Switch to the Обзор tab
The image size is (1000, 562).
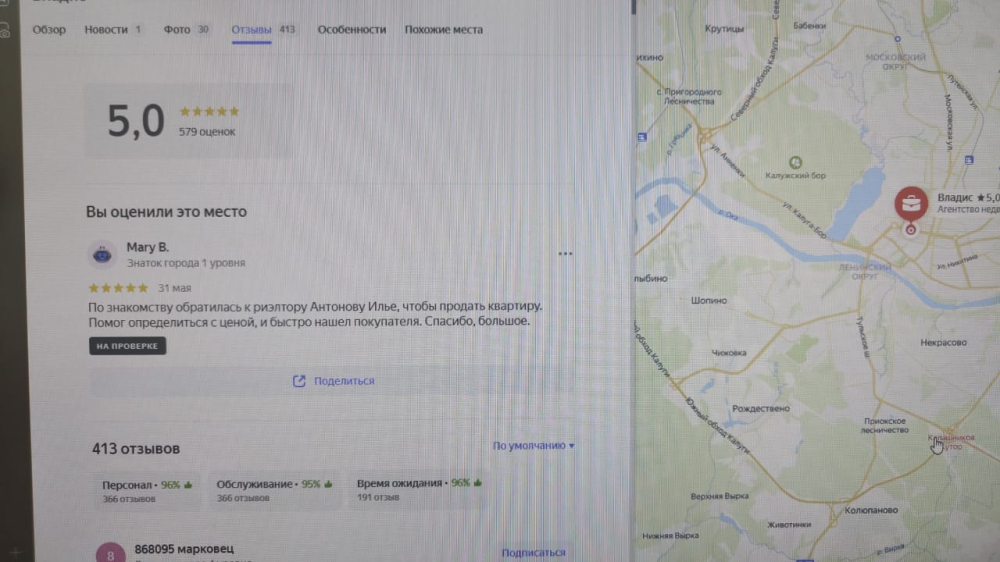click(x=49, y=29)
